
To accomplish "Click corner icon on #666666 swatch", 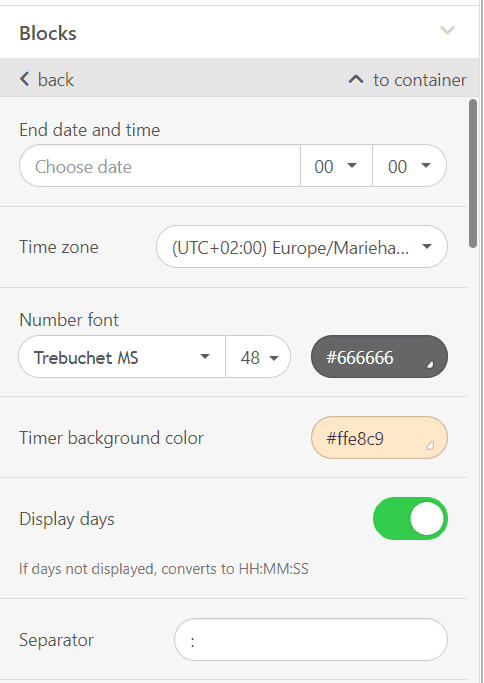I will pos(430,365).
